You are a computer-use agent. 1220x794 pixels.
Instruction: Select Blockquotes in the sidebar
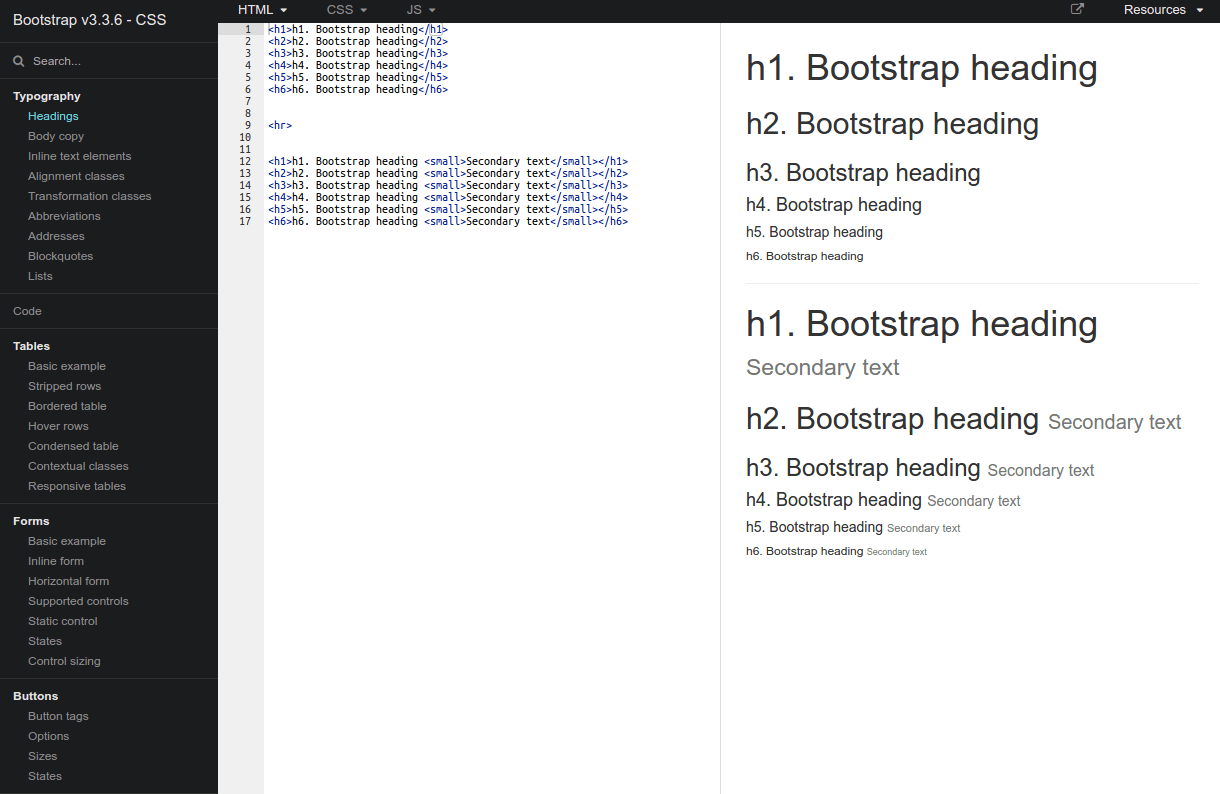(60, 255)
